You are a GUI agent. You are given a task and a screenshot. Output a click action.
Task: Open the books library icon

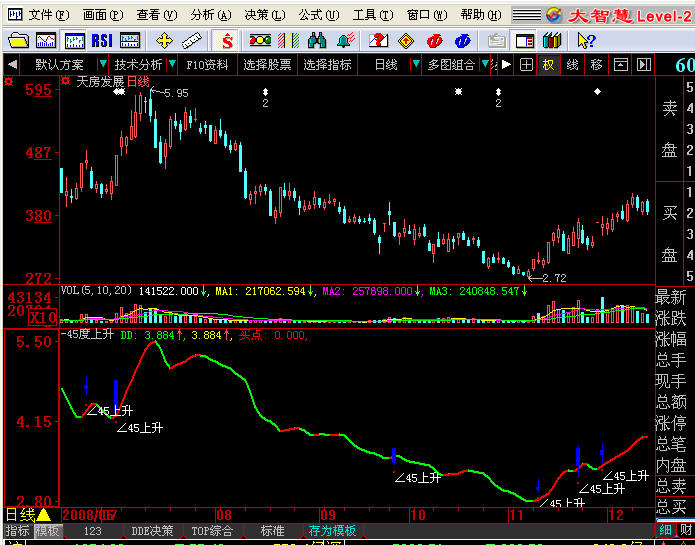(552, 41)
